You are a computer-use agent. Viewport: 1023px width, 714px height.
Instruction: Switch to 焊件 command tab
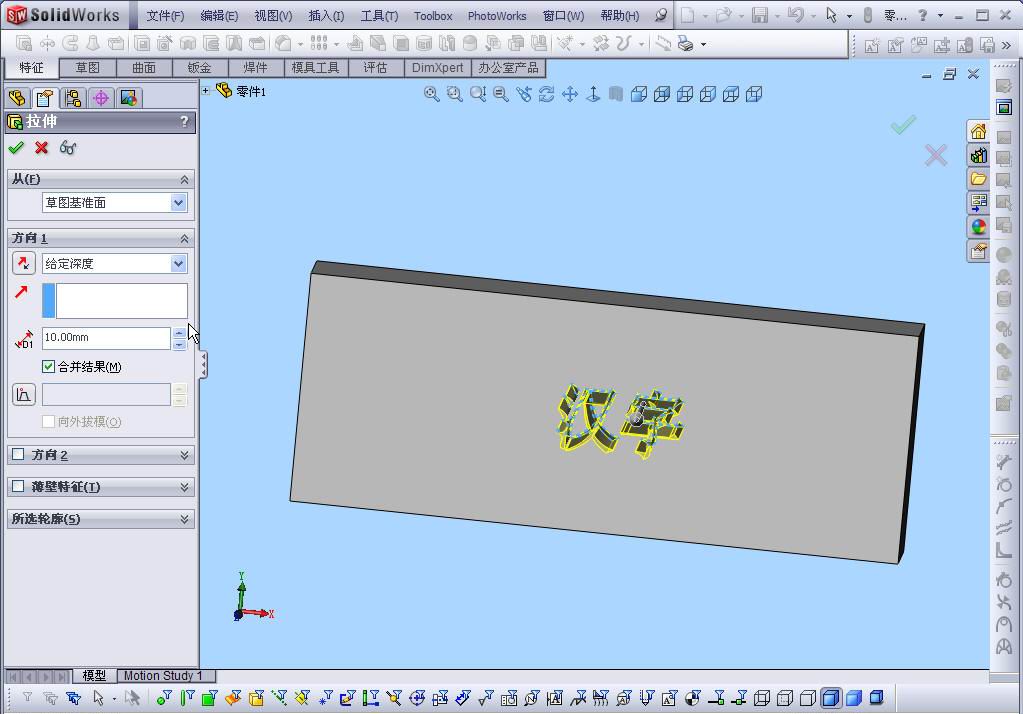point(256,67)
